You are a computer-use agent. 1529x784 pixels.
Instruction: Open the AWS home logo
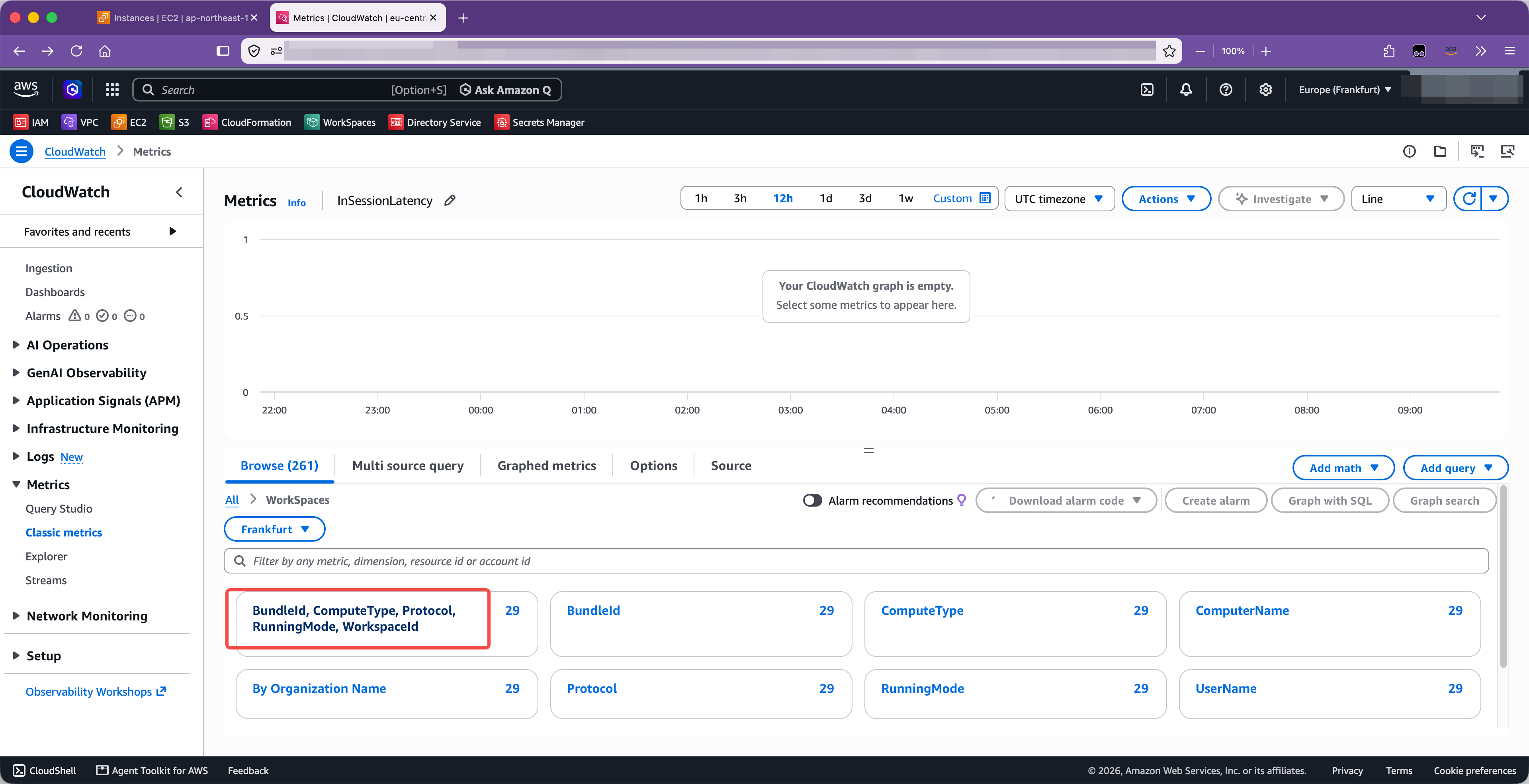coord(25,90)
